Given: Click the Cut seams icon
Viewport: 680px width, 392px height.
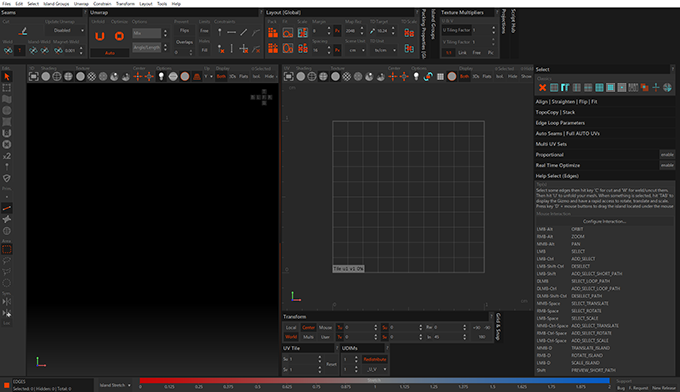Looking at the screenshot, I should click(x=23, y=31).
